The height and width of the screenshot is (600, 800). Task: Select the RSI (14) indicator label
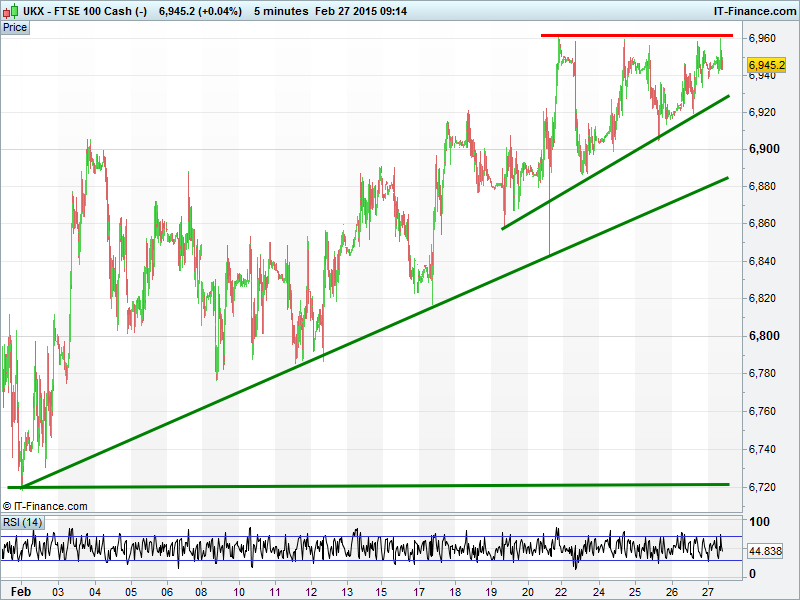point(21,522)
